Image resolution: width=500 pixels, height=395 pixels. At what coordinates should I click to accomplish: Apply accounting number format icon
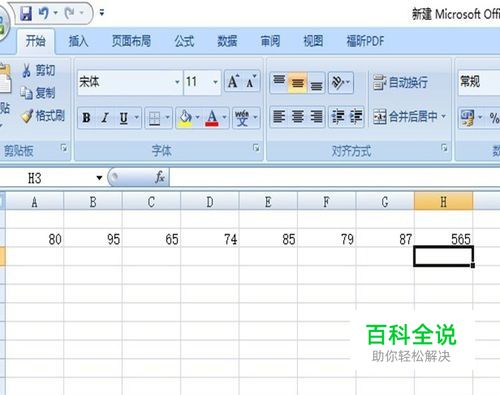coord(467,118)
